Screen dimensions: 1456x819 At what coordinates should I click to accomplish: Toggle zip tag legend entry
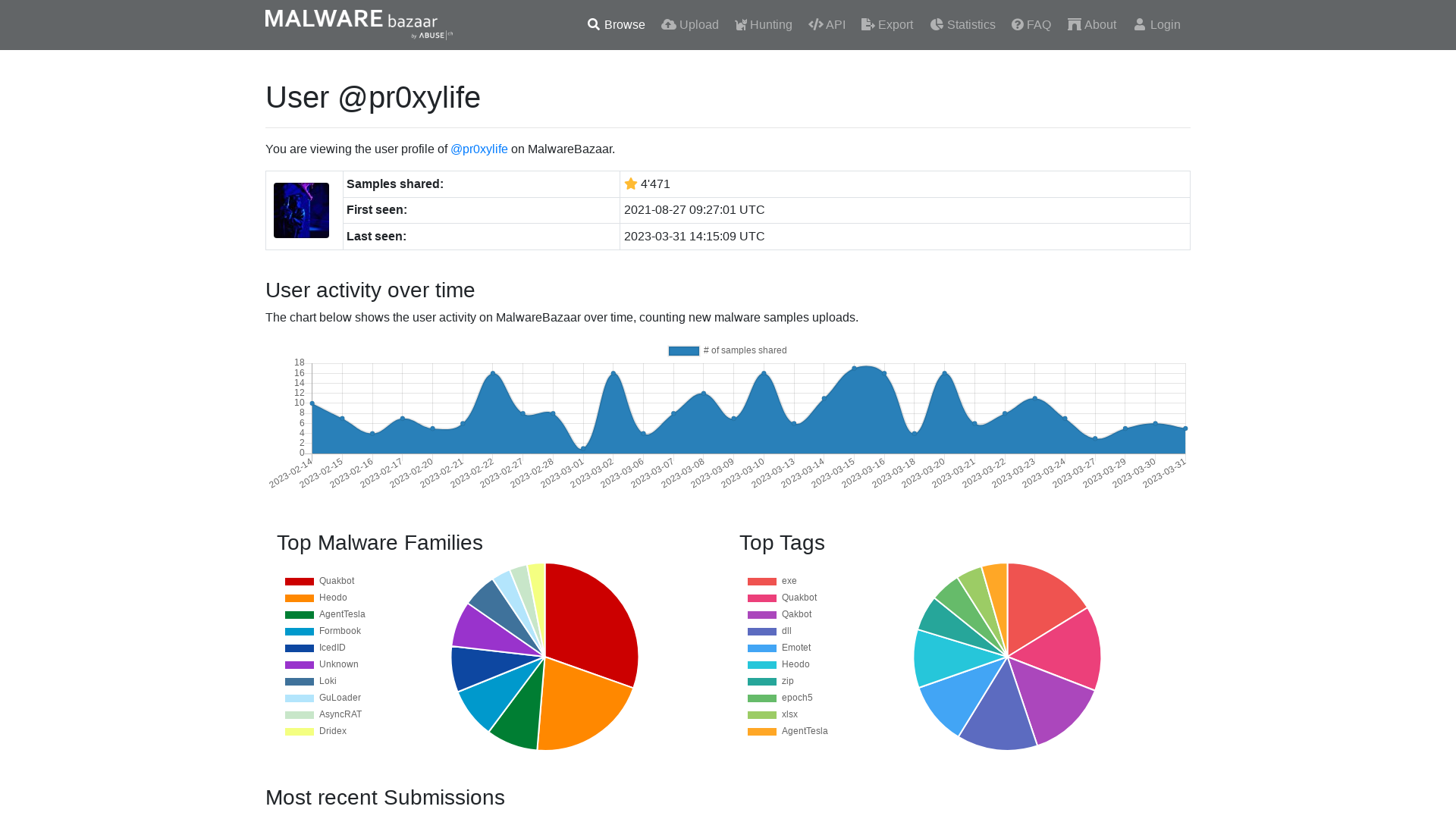[770, 681]
